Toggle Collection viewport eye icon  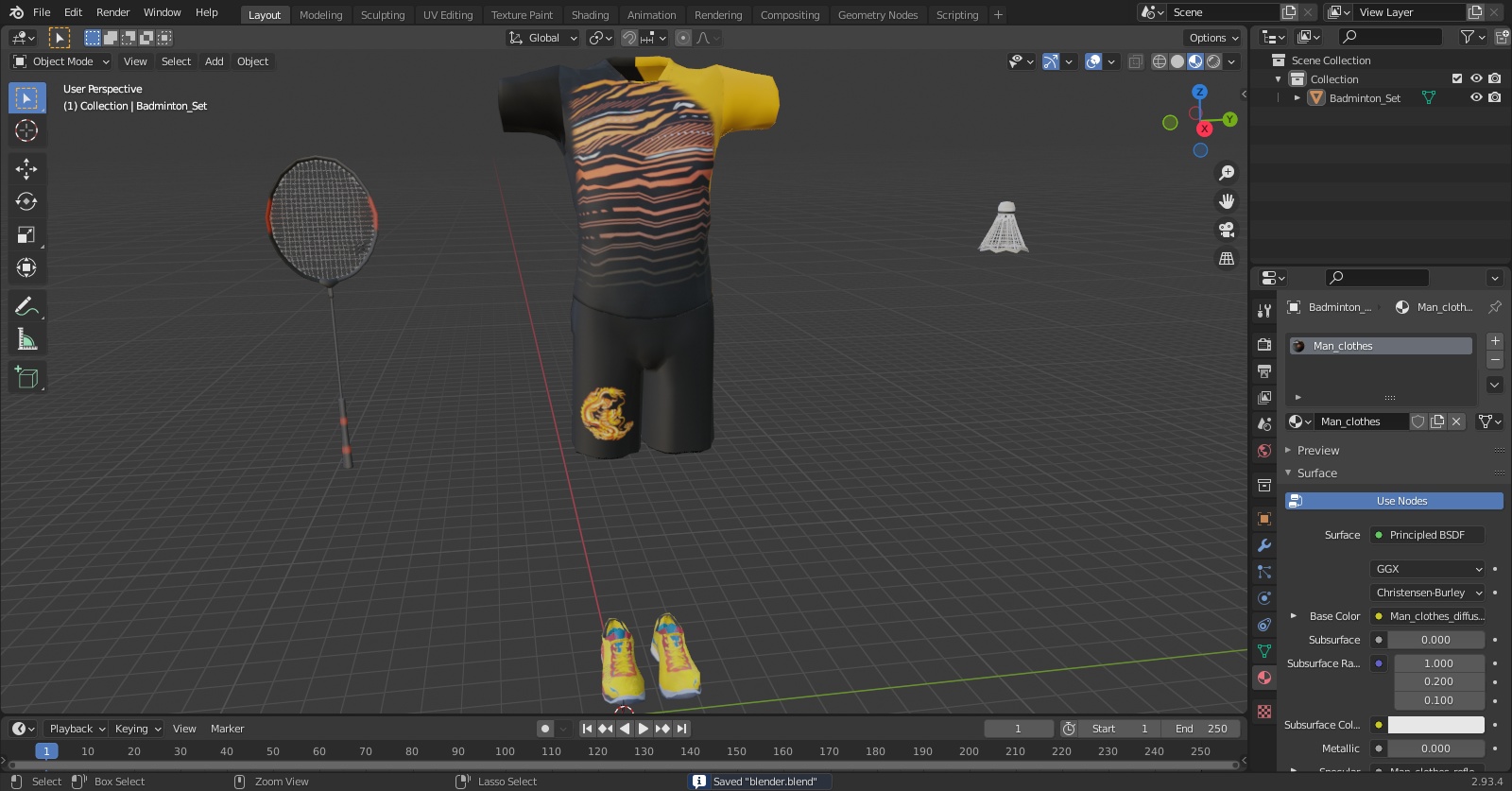tap(1476, 78)
